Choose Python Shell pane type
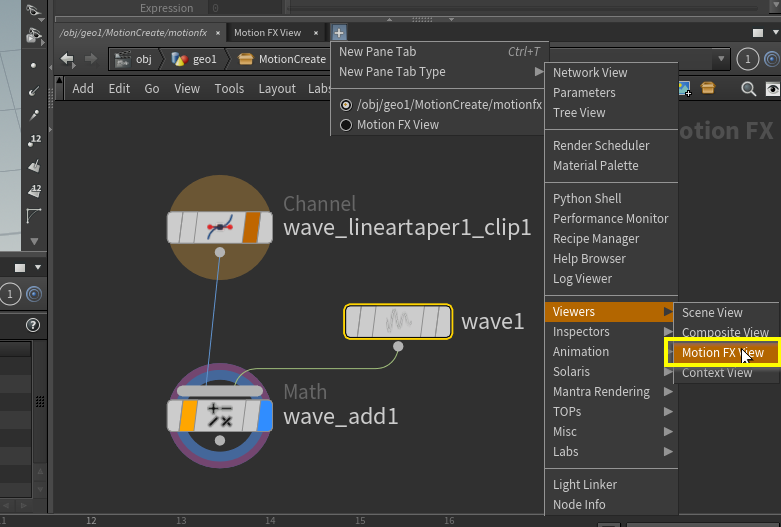 click(611, 199)
